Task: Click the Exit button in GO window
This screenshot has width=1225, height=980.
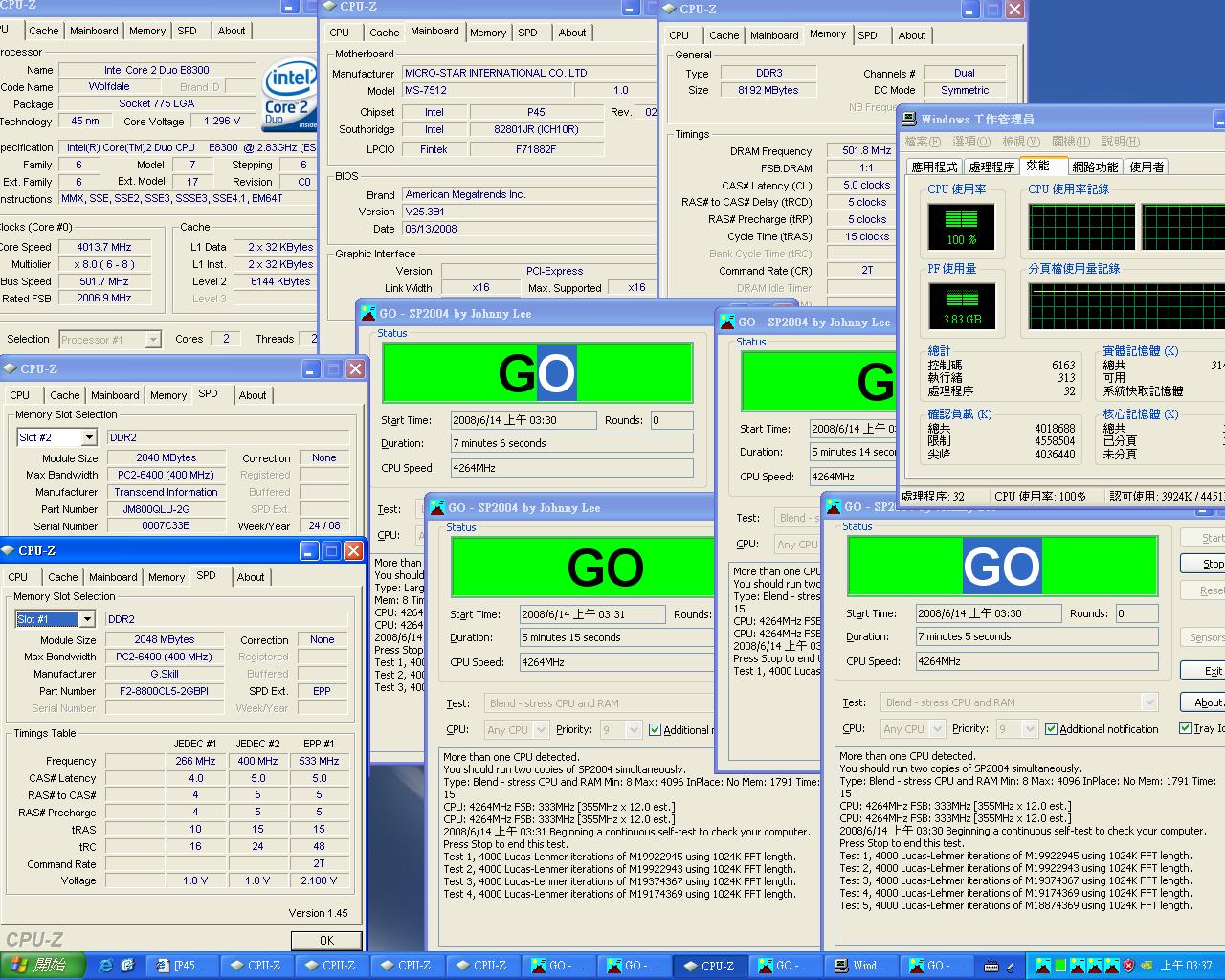Action: point(1204,671)
